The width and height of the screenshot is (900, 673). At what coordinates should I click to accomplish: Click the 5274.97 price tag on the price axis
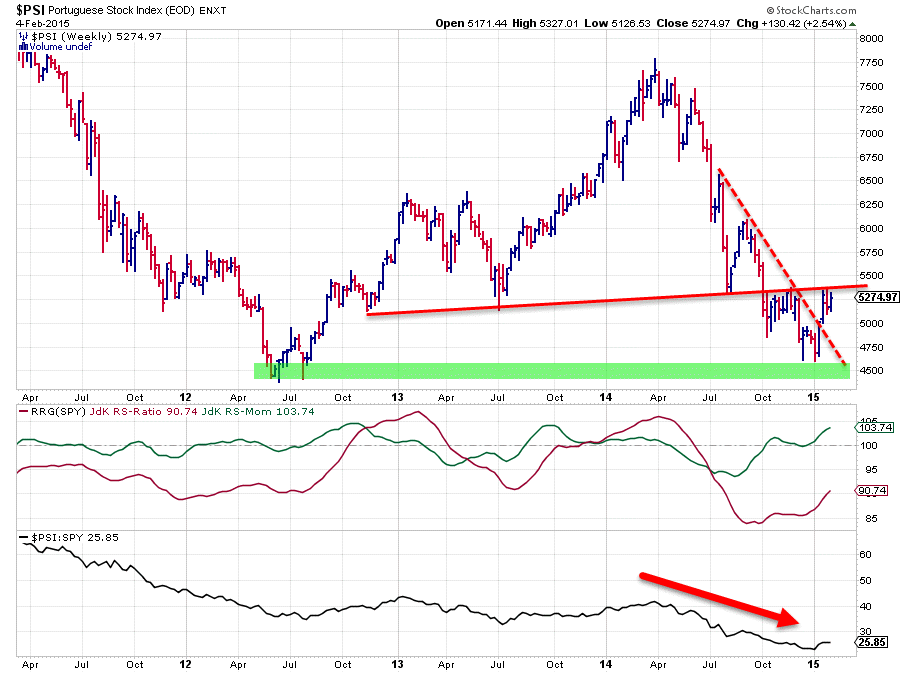(877, 297)
